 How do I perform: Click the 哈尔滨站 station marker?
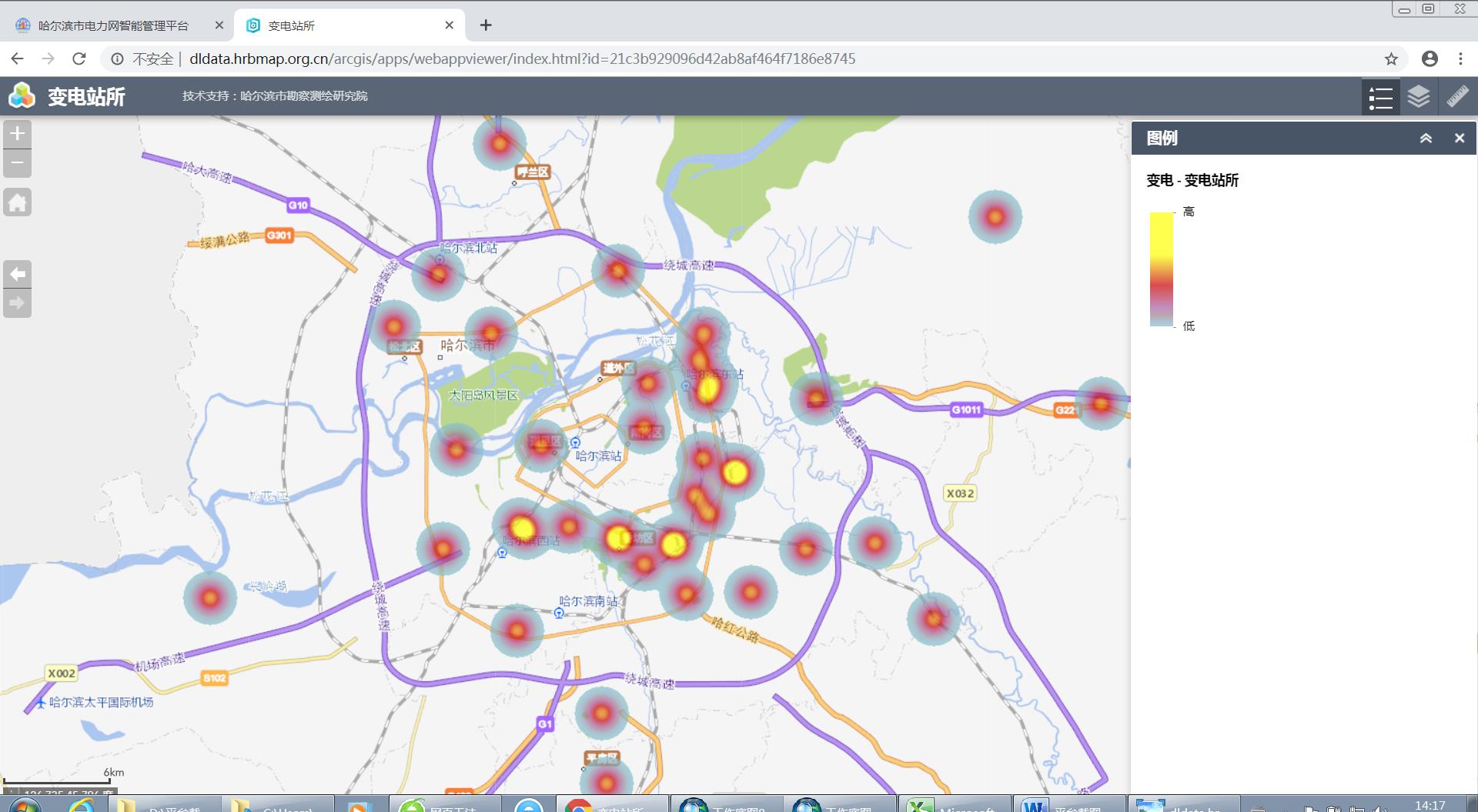(575, 443)
